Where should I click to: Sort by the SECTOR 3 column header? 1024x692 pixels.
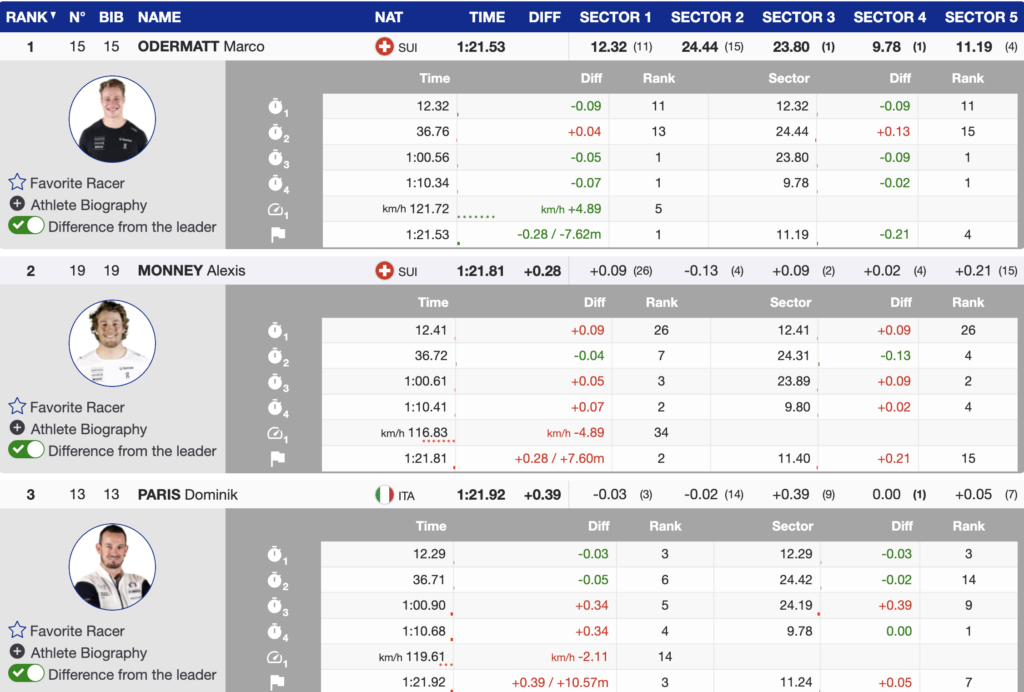(x=798, y=17)
